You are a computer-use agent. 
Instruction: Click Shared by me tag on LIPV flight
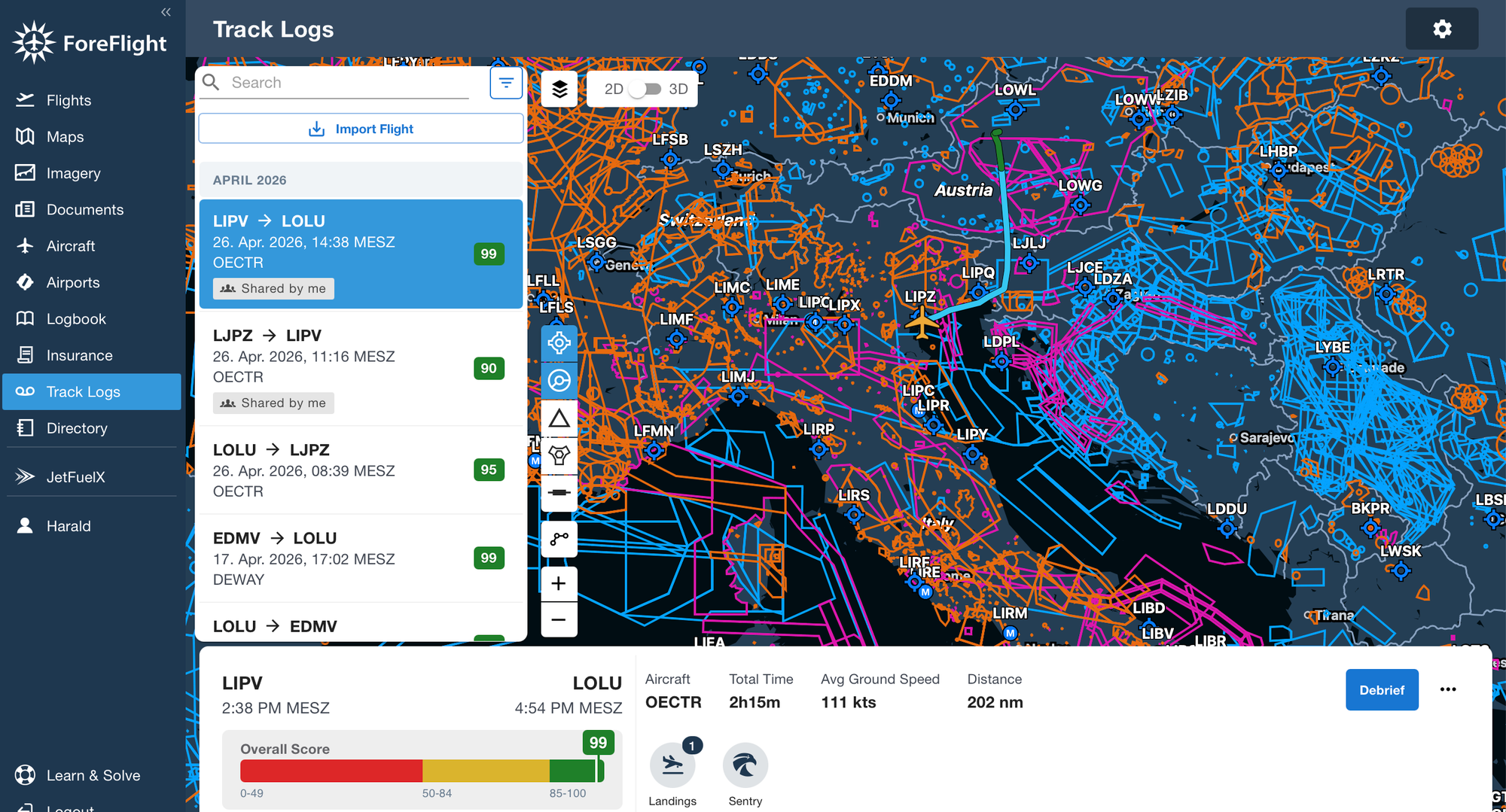(x=273, y=288)
